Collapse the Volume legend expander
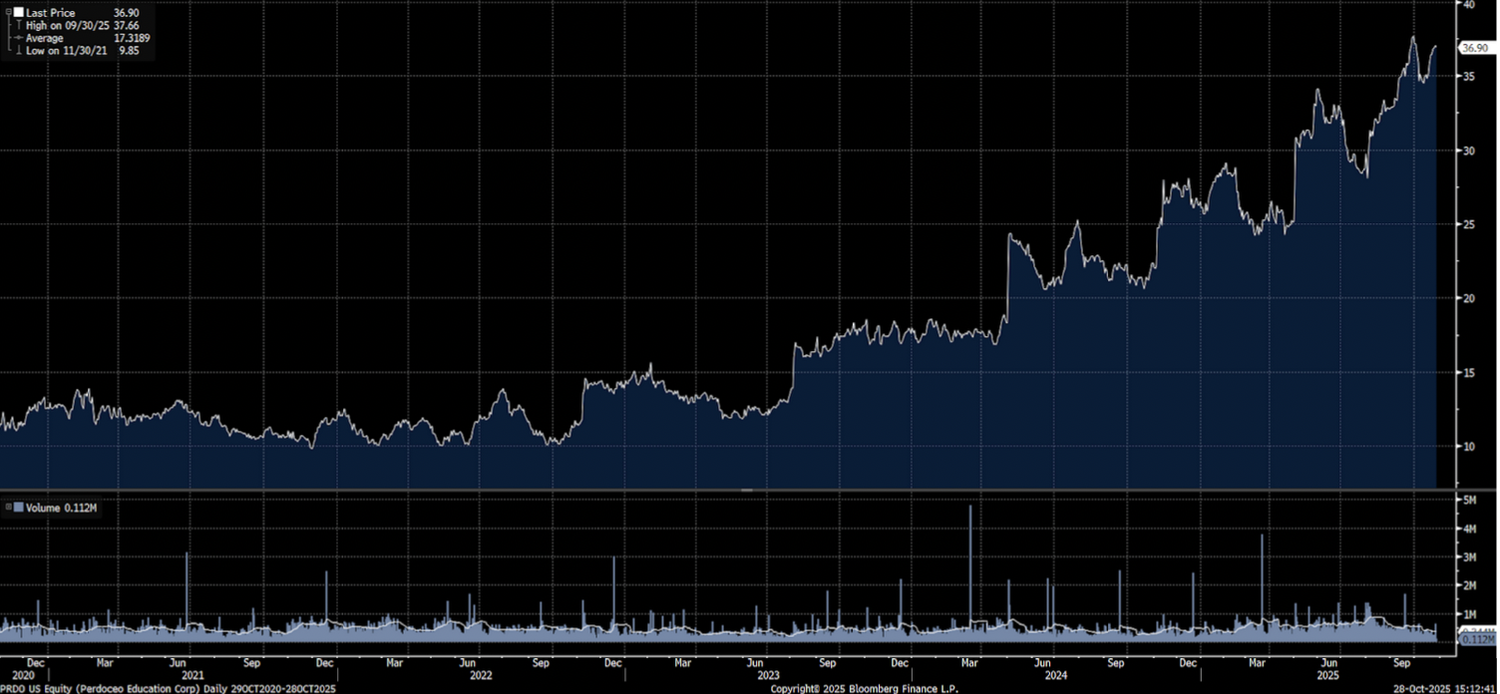Screen dimensions: 1500x694 tap(8, 507)
